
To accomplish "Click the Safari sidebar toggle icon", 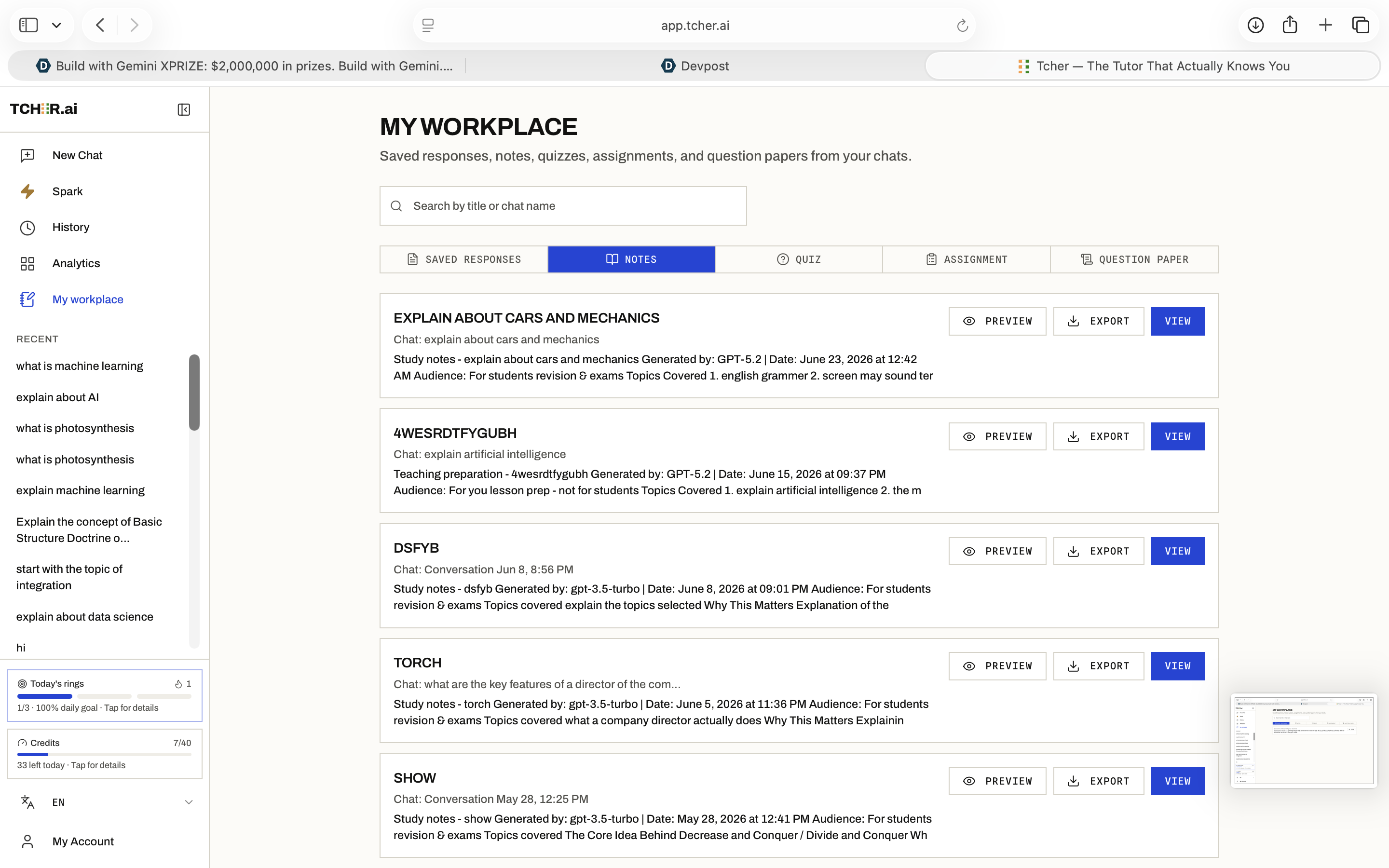I will coord(29,25).
